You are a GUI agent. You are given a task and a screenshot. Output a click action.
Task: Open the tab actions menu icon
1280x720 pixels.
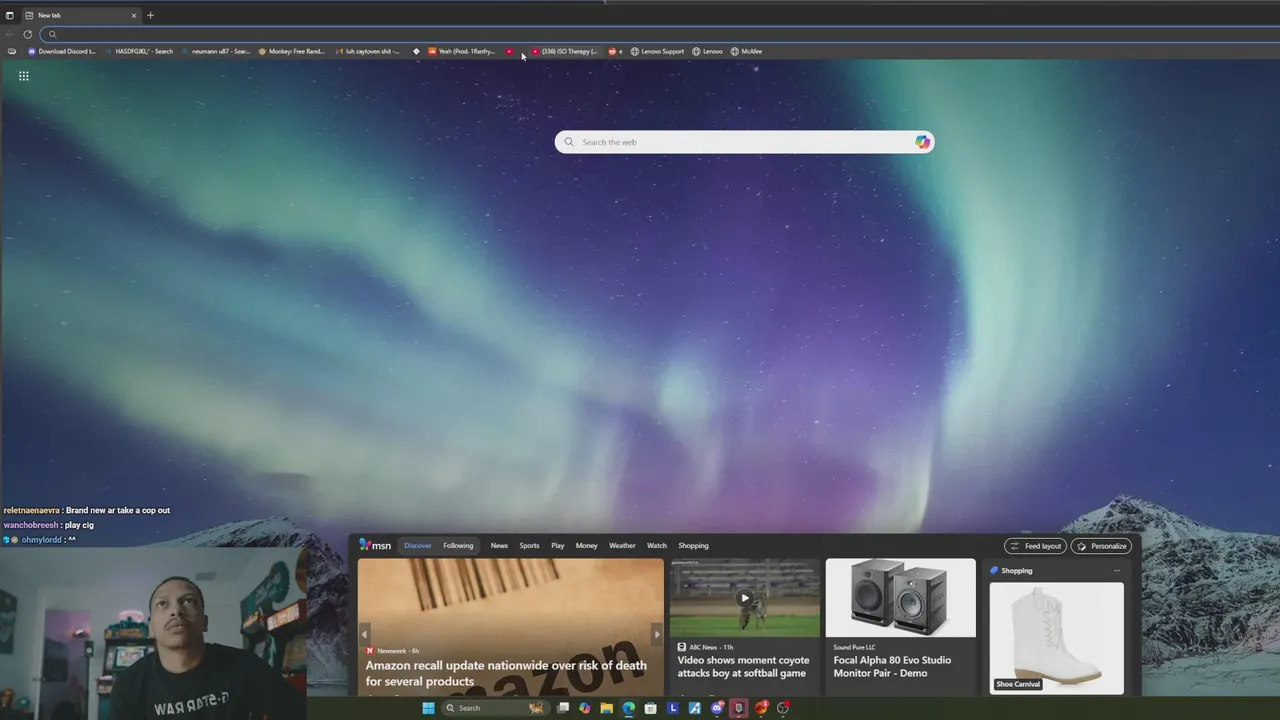(x=10, y=15)
